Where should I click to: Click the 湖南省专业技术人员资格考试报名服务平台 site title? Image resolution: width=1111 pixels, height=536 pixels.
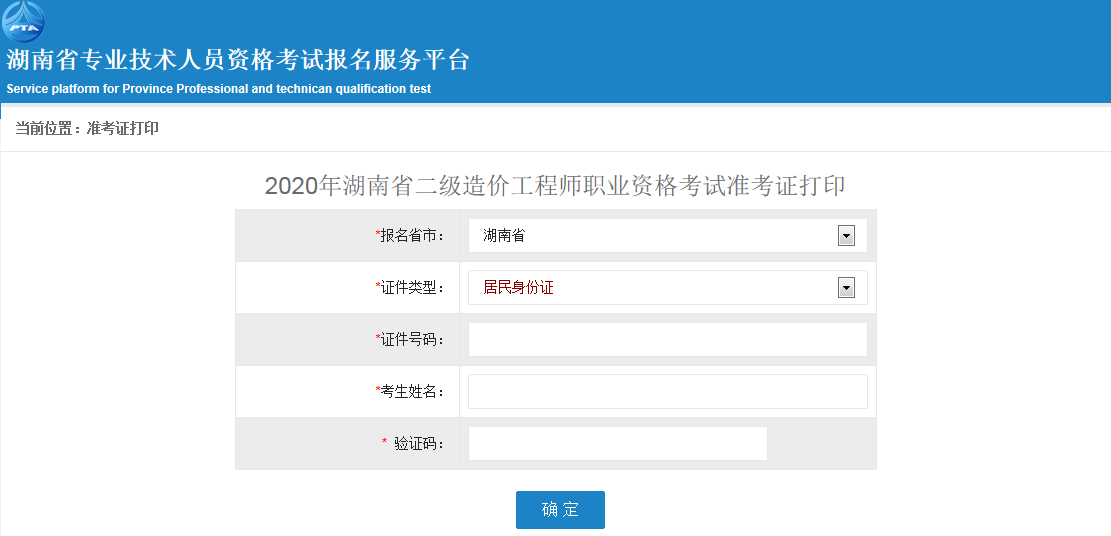(x=237, y=60)
